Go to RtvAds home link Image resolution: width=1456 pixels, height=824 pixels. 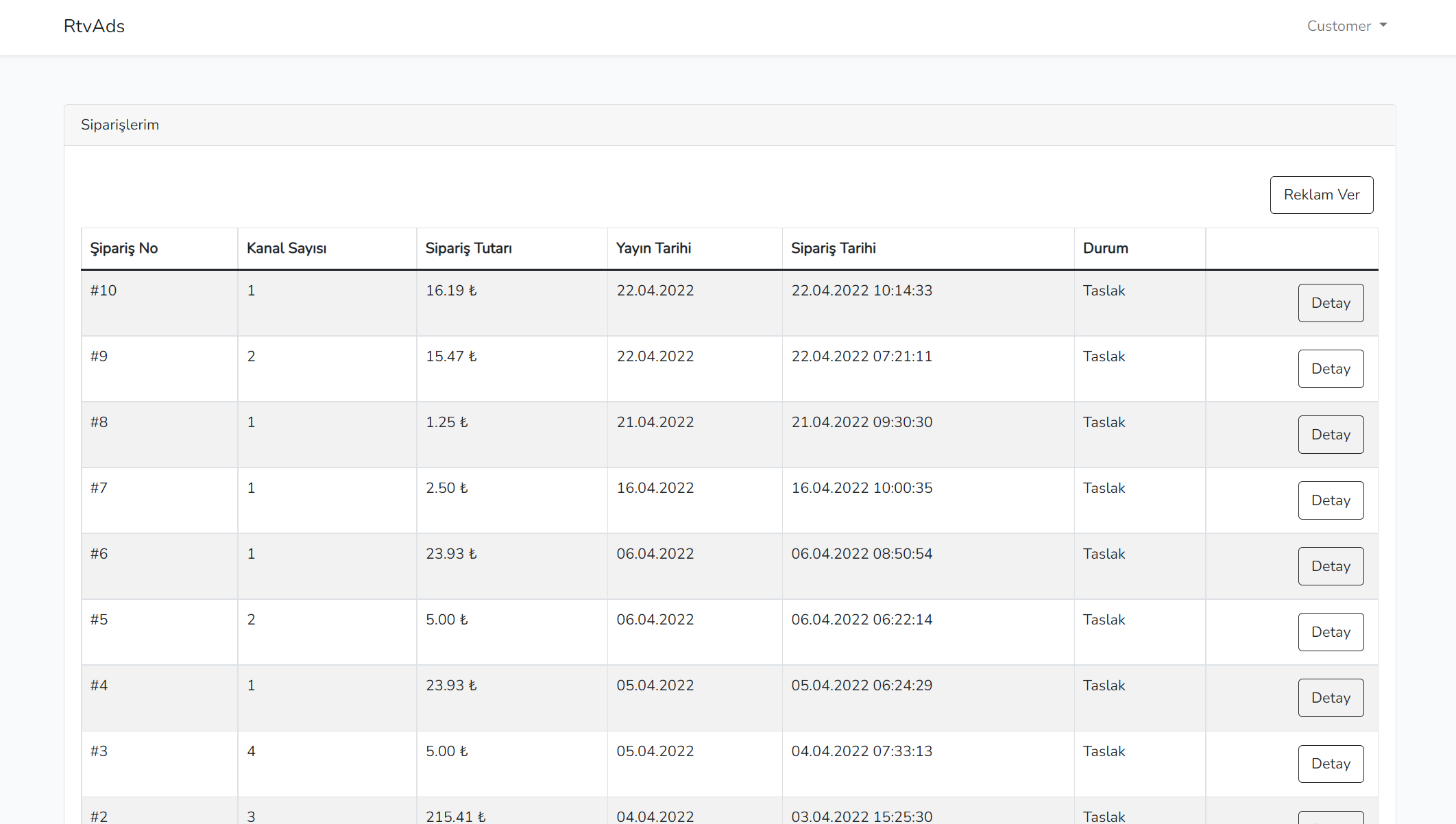pyautogui.click(x=94, y=26)
